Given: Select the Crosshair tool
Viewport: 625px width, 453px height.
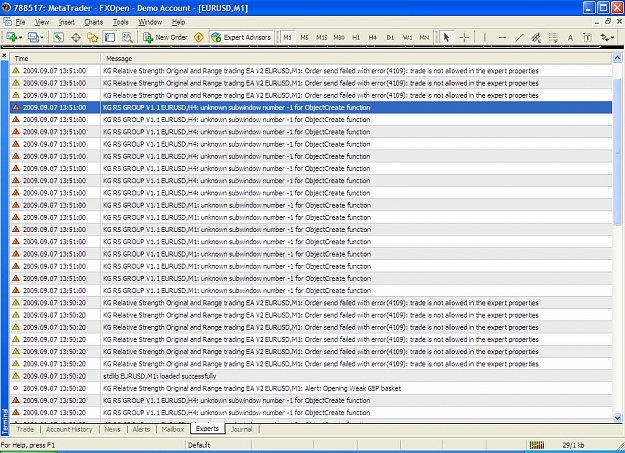Looking at the screenshot, I should tap(464, 37).
